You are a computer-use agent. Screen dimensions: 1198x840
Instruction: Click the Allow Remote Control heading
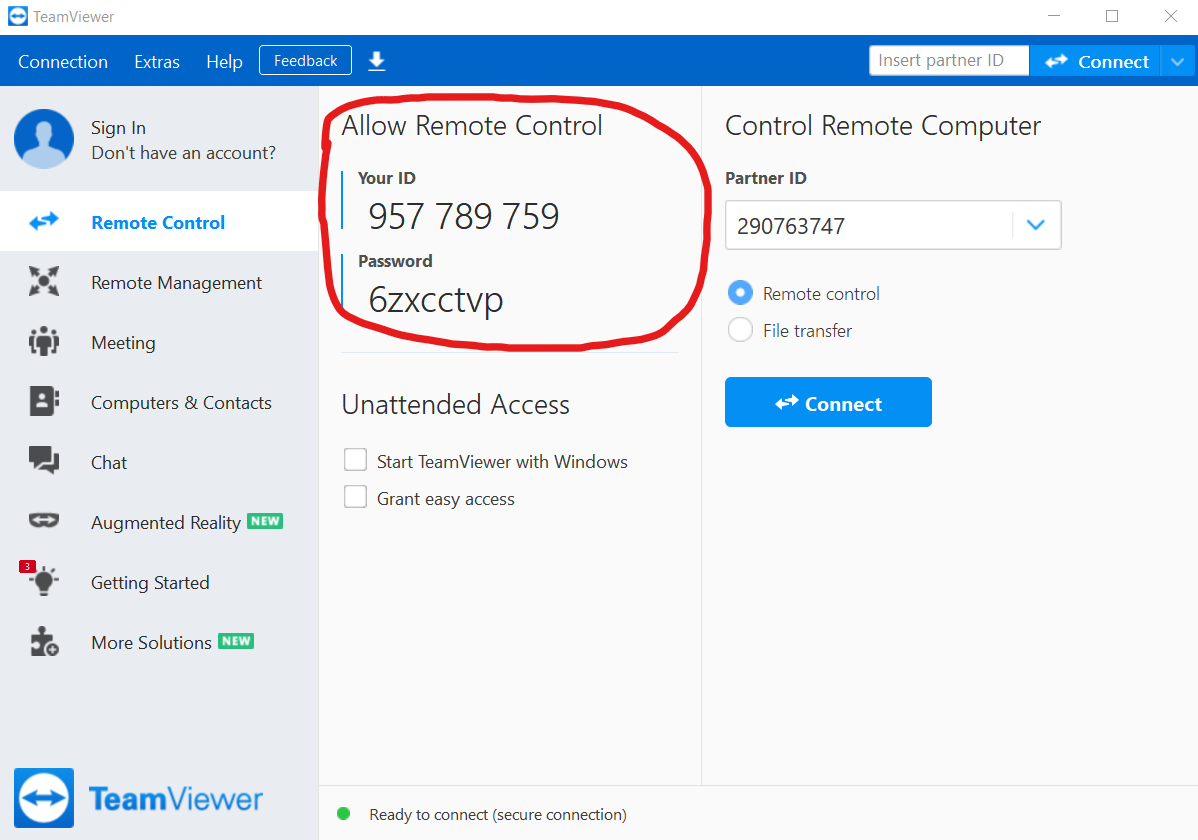pos(472,125)
